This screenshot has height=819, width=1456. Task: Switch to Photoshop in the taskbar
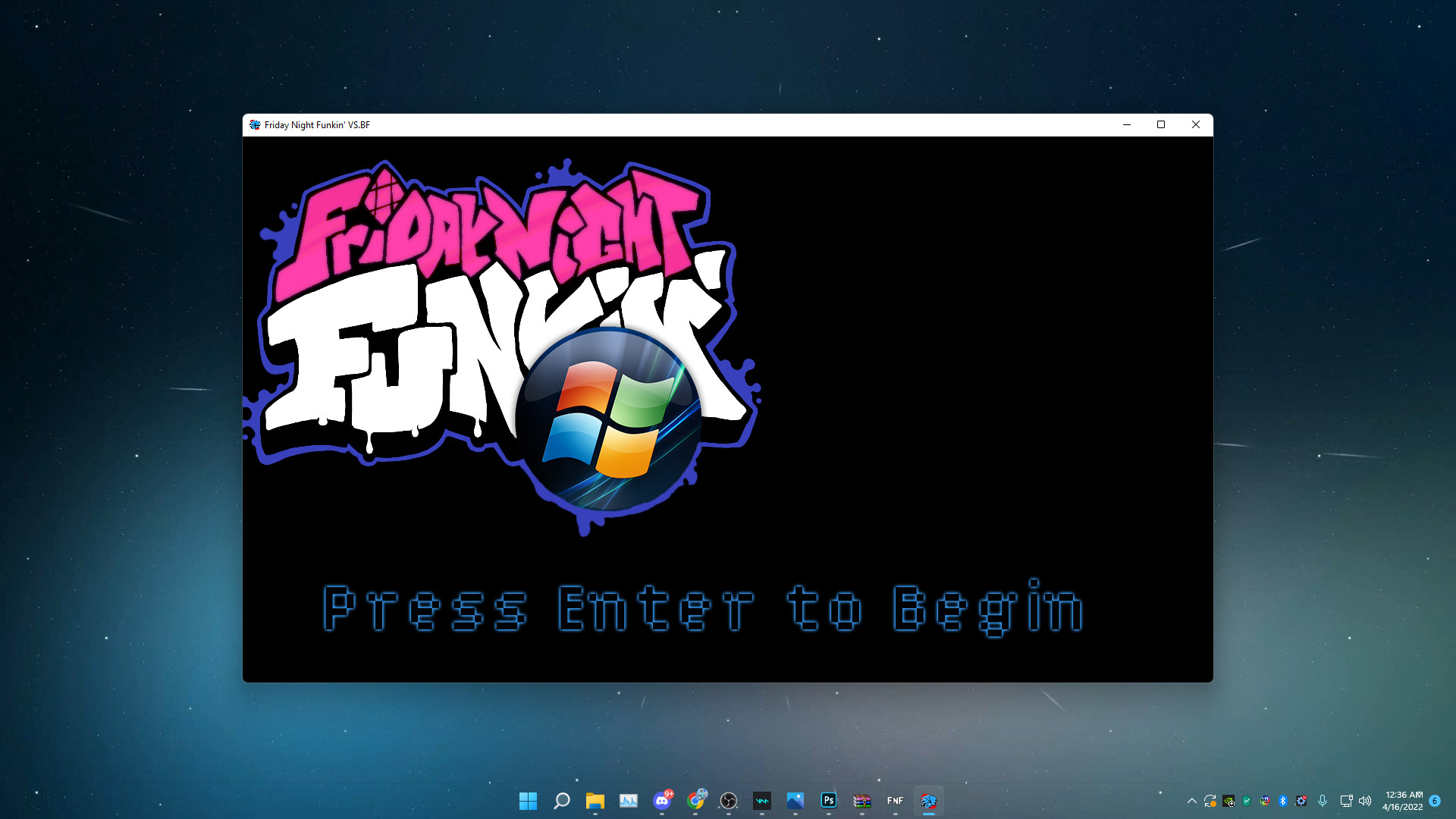pos(829,801)
